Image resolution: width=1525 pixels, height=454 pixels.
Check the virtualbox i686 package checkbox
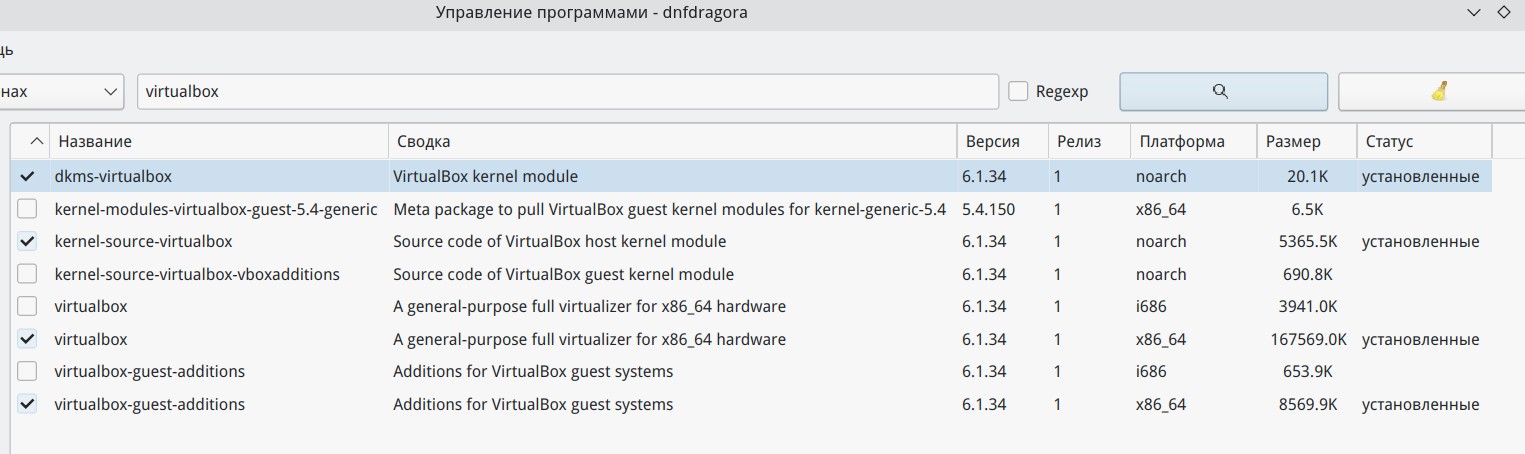(x=27, y=306)
